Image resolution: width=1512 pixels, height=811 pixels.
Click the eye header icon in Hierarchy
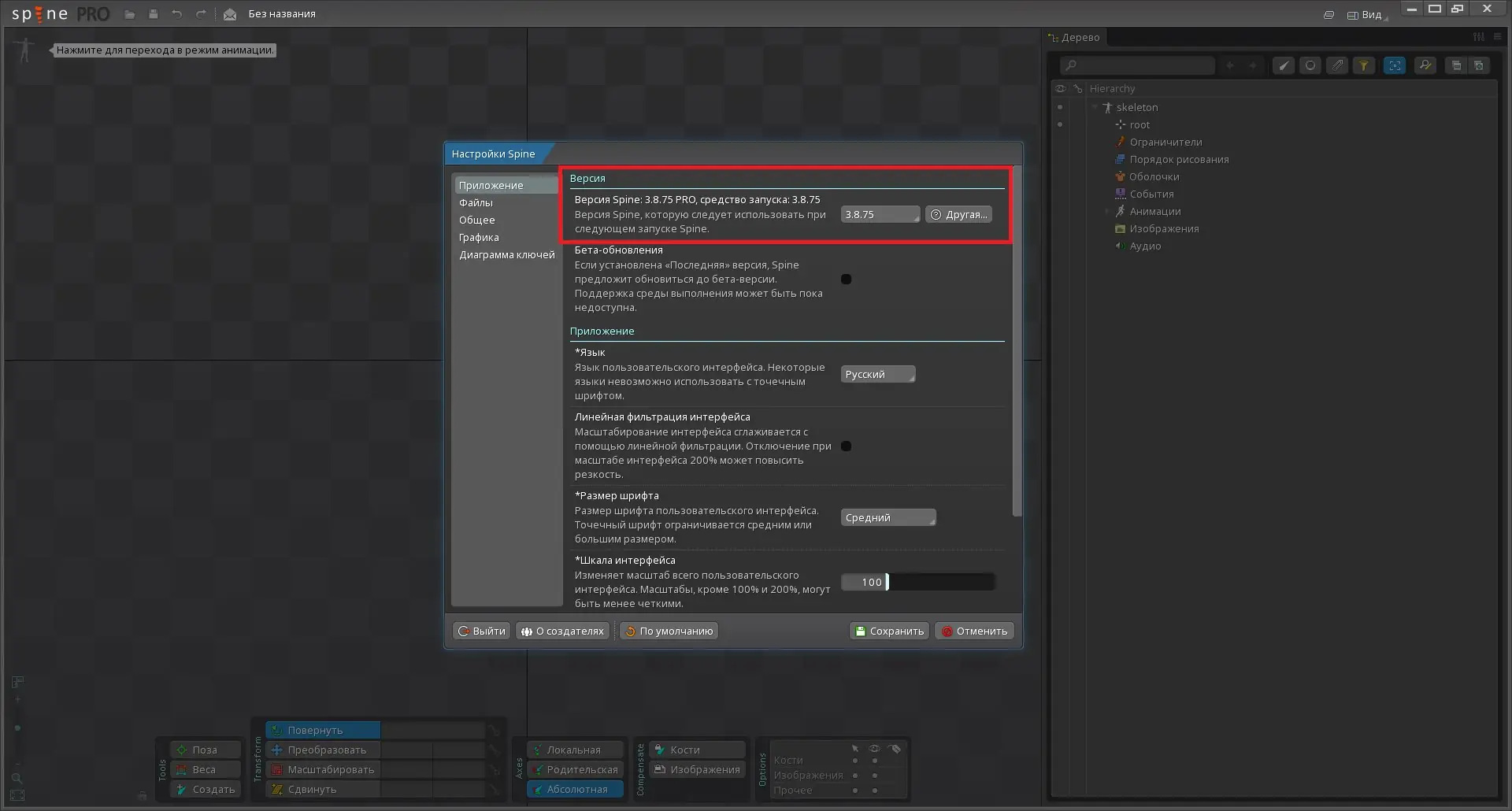coord(1061,89)
